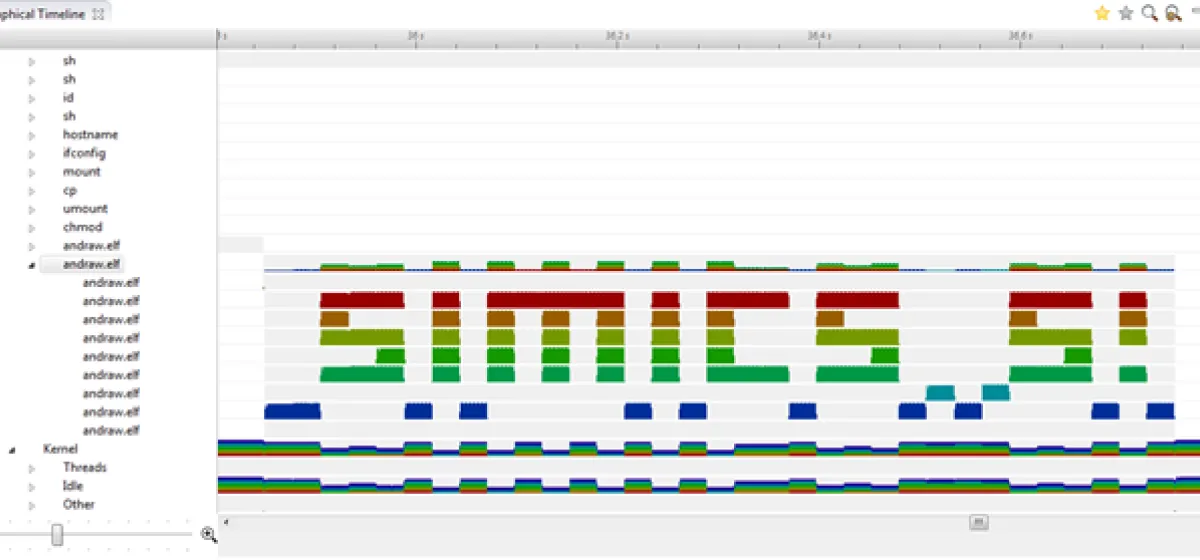This screenshot has height=560, width=1200.
Task: Adjust the timeline zoom slider handle
Action: pos(57,535)
